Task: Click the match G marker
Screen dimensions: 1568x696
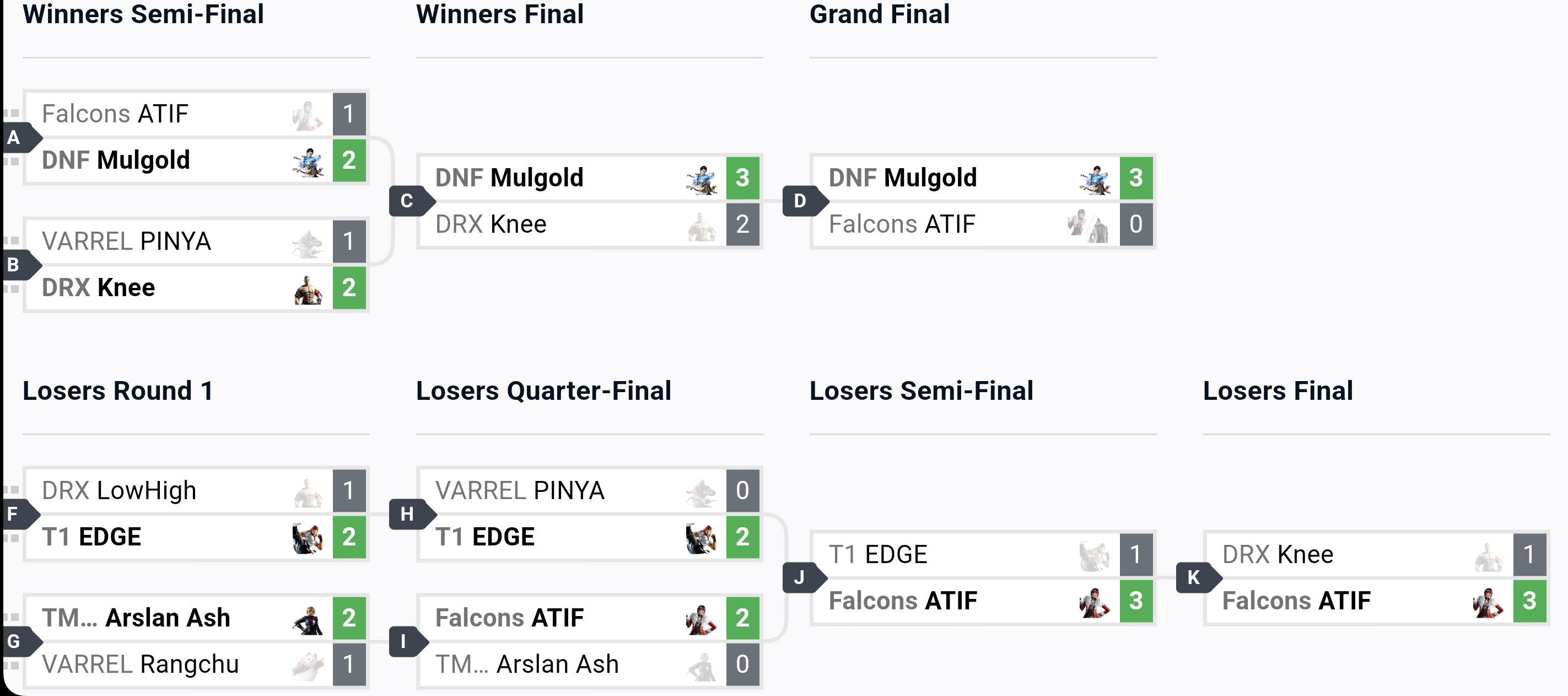Action: pos(18,641)
